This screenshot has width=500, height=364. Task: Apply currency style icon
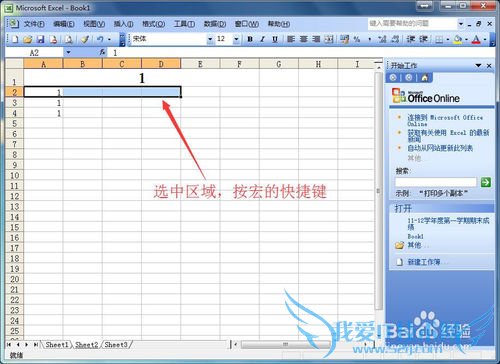point(345,39)
